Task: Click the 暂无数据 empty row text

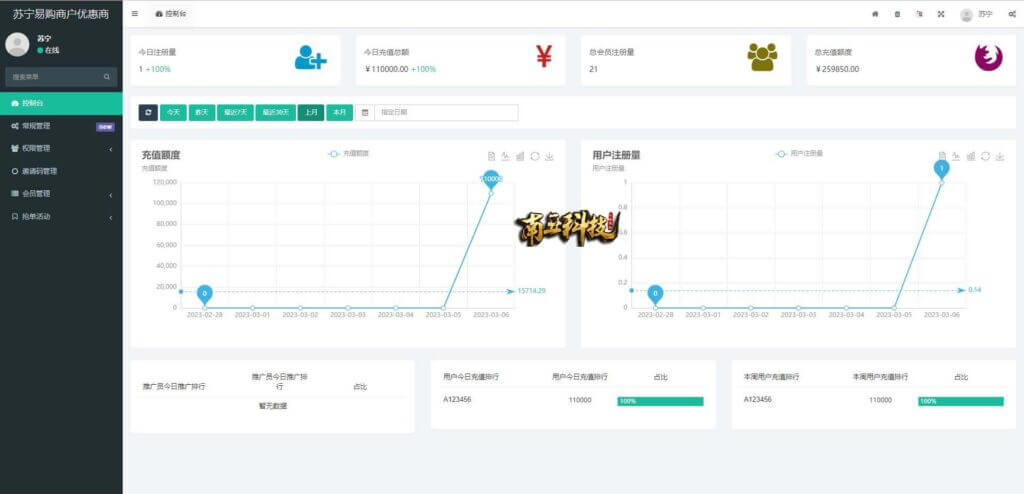Action: click(273, 406)
